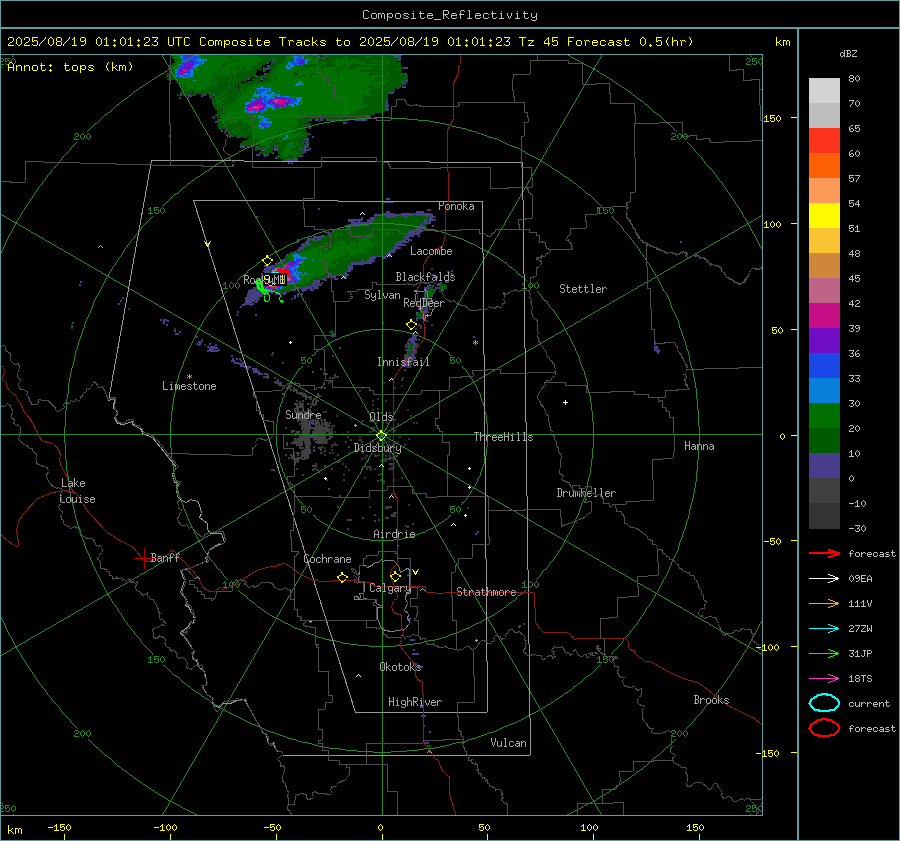Click the Banff label
Image resolution: width=900 pixels, height=841 pixels.
[165, 557]
